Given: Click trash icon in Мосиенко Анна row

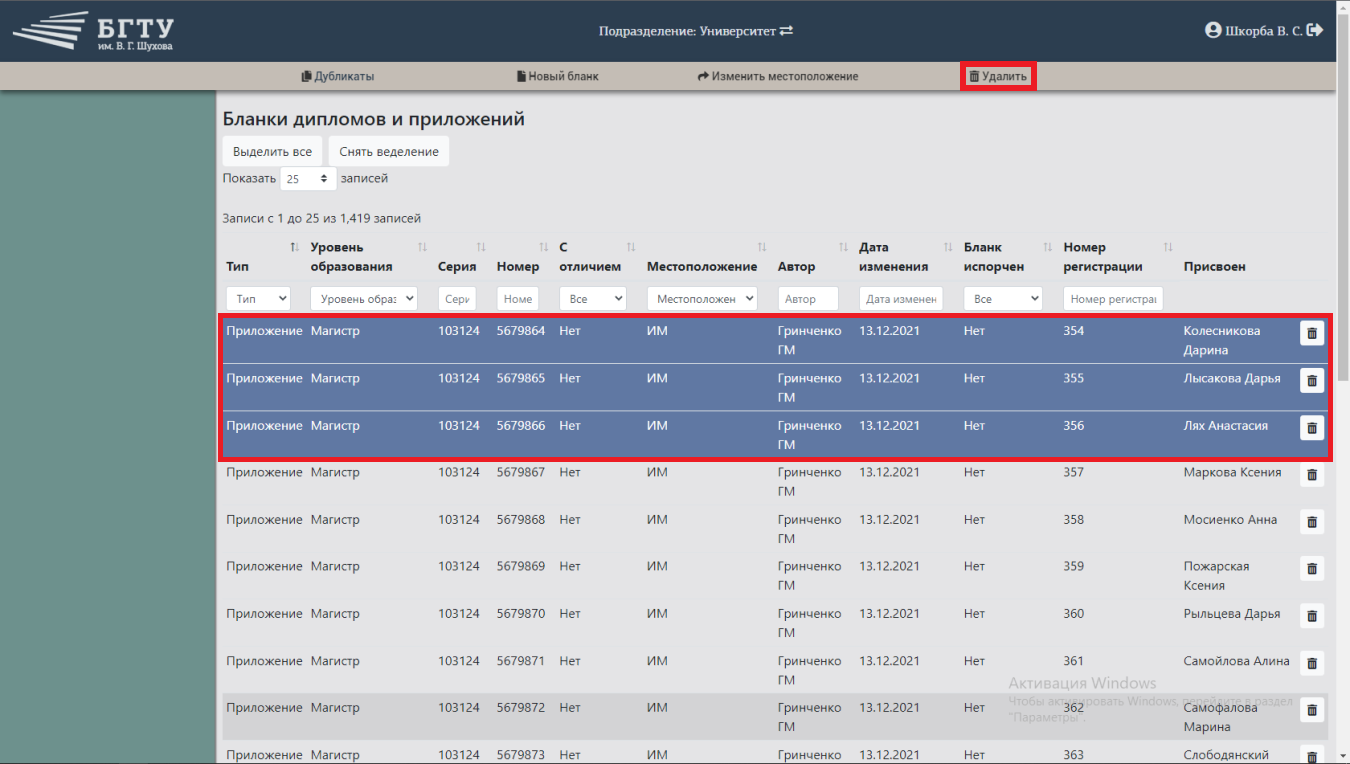Looking at the screenshot, I should tap(1312, 522).
